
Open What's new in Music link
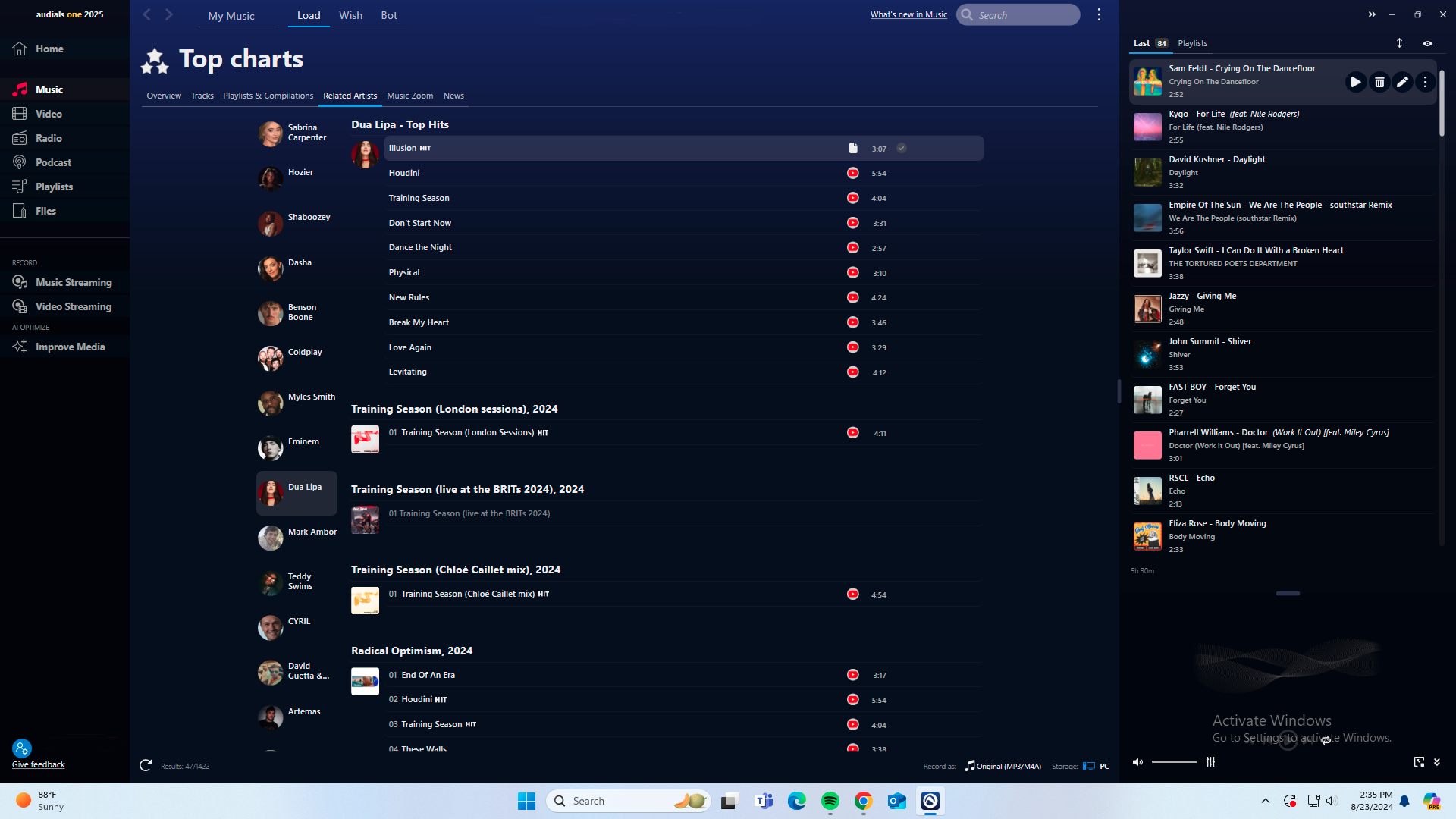click(x=908, y=14)
